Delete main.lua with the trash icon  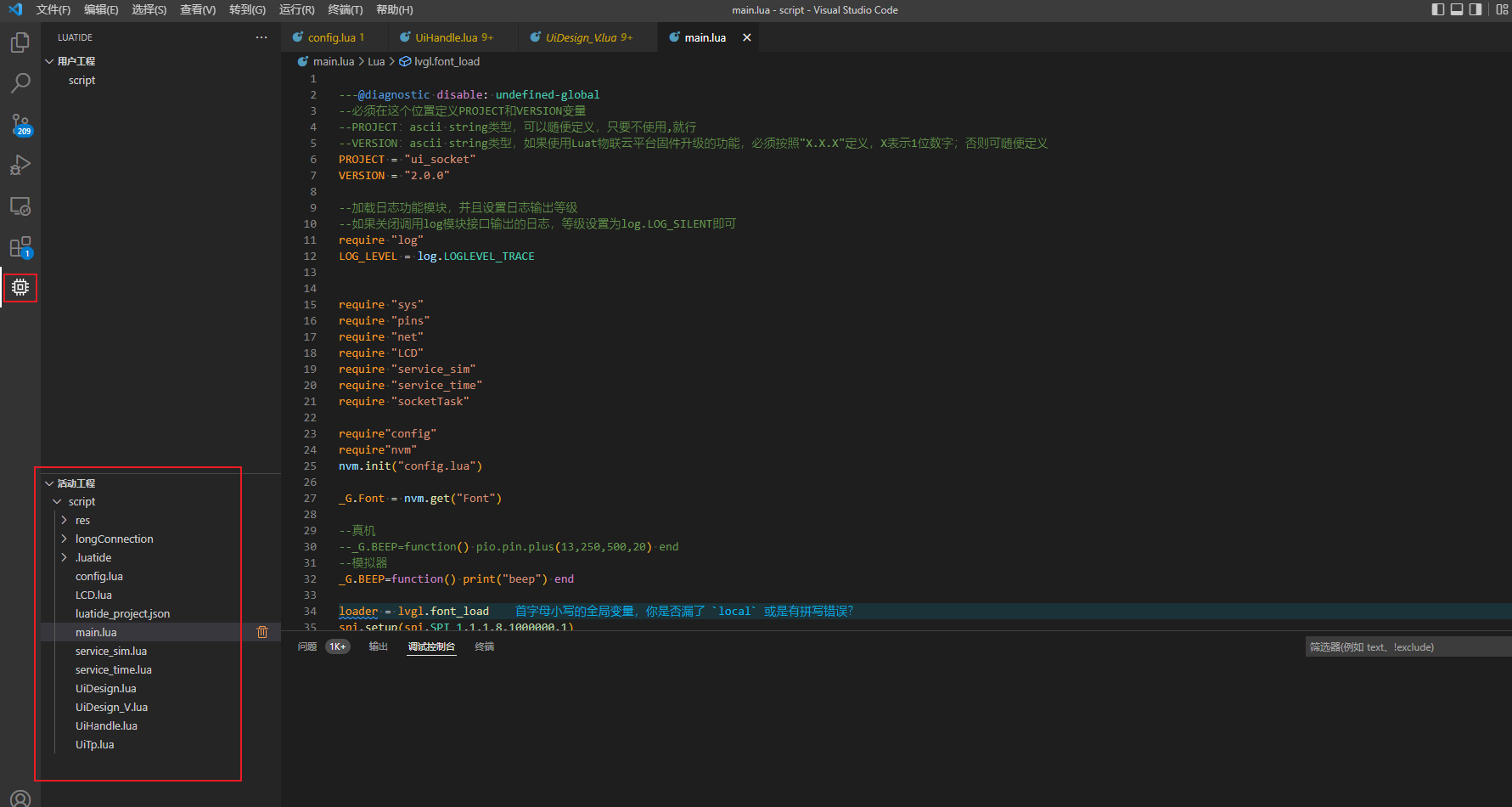262,632
